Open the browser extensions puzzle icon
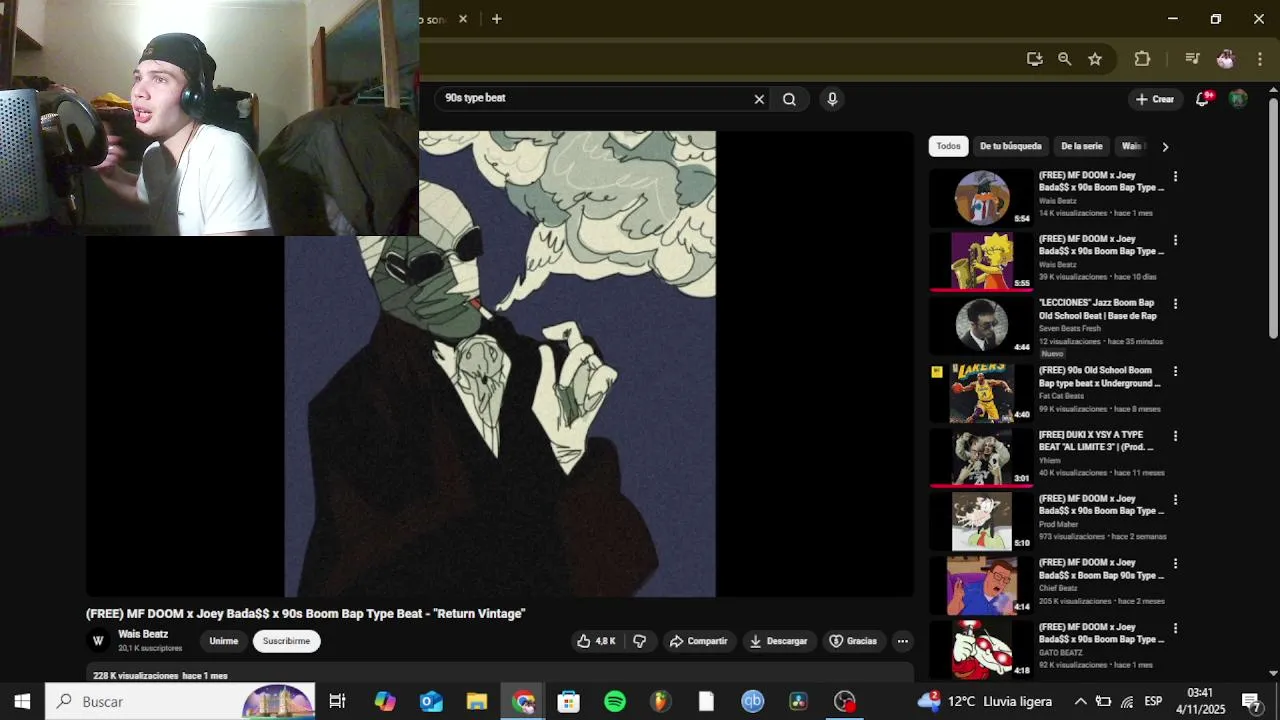Screen dimensions: 1280x720 [x=1142, y=59]
